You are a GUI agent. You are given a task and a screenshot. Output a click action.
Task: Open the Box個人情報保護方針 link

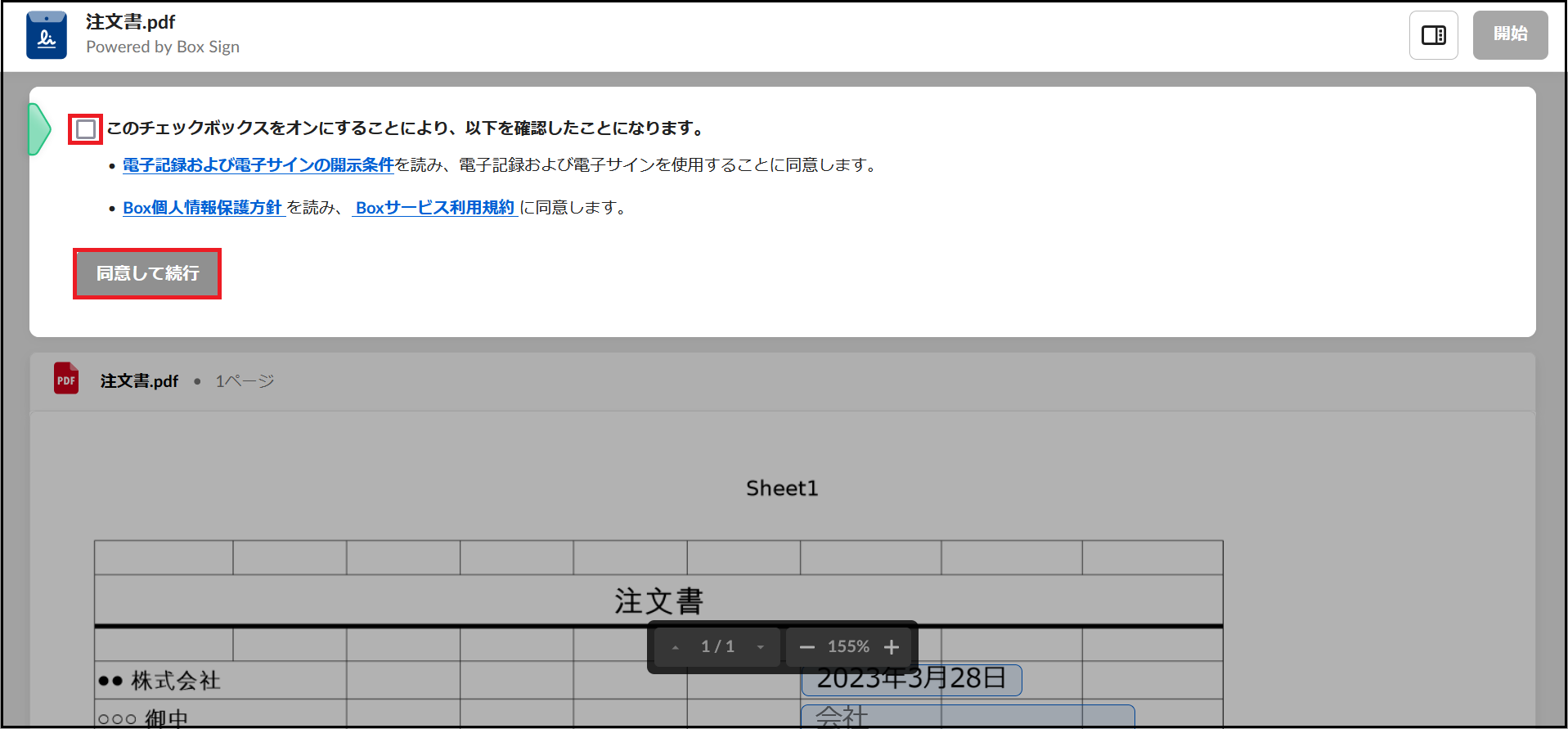pyautogui.click(x=203, y=208)
